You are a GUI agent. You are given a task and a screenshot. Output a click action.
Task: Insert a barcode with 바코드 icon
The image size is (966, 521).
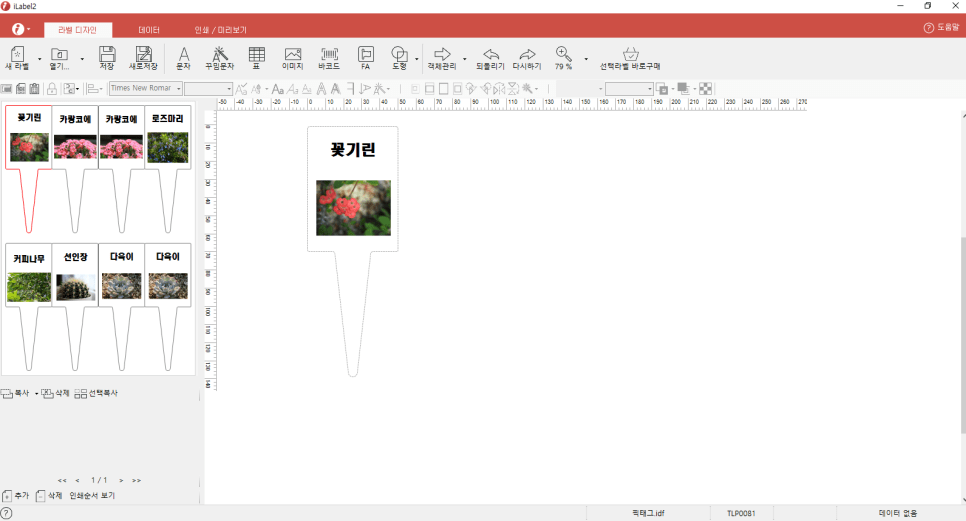pos(330,54)
